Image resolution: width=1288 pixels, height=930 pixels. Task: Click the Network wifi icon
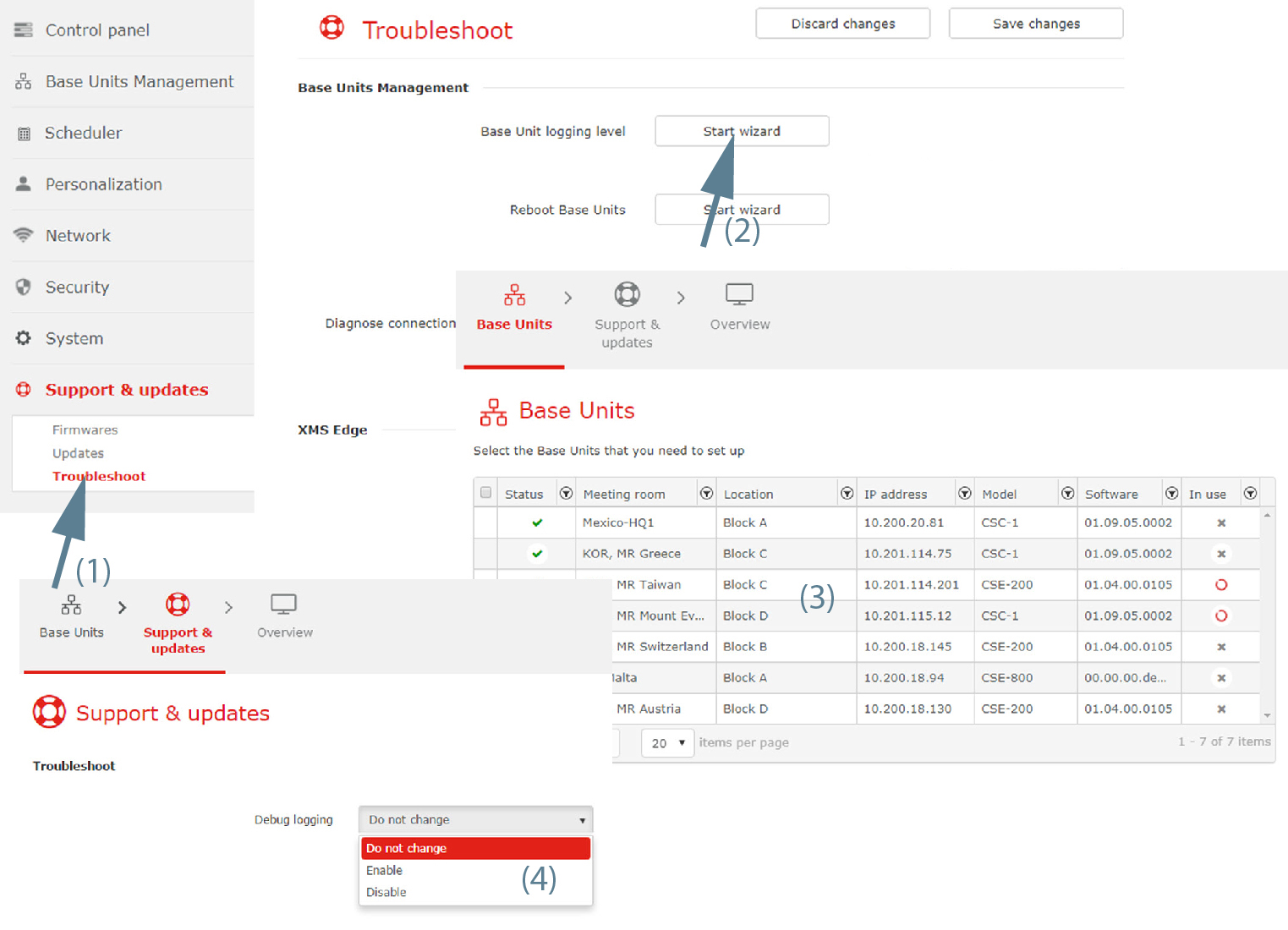[24, 235]
